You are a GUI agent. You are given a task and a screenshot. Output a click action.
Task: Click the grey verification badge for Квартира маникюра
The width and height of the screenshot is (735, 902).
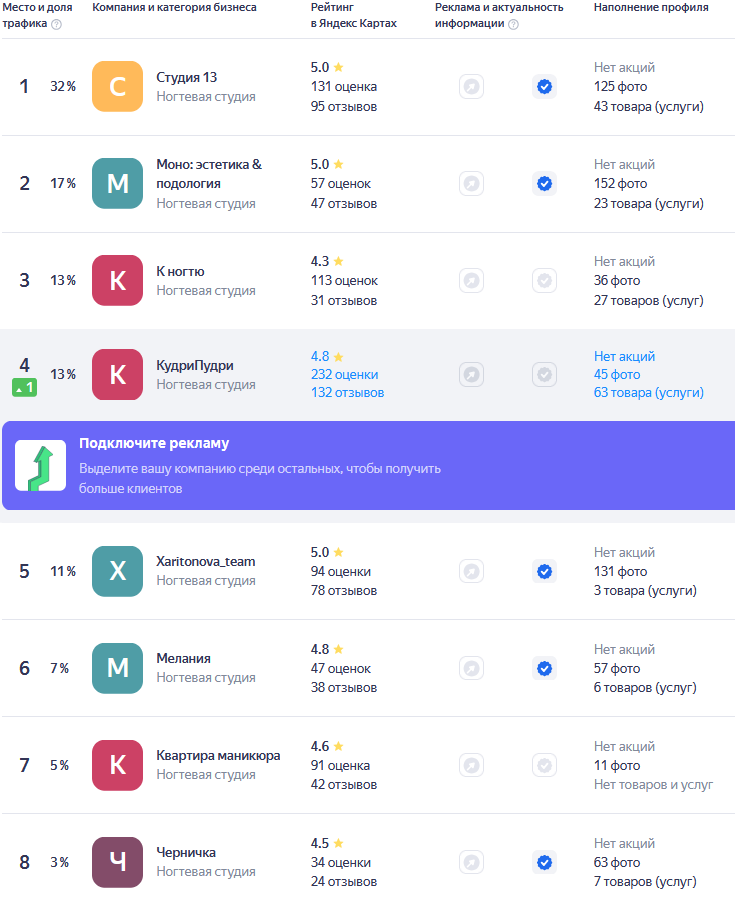coord(544,765)
